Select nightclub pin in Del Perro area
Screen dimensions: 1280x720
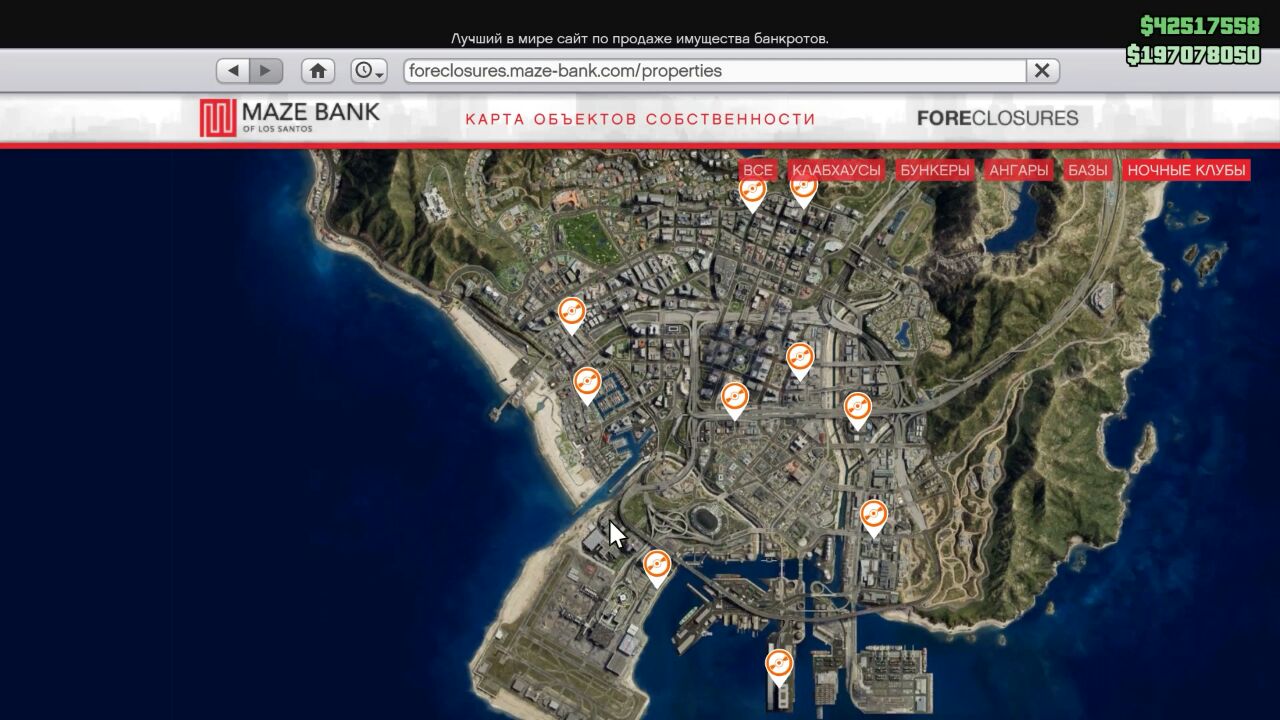(571, 315)
